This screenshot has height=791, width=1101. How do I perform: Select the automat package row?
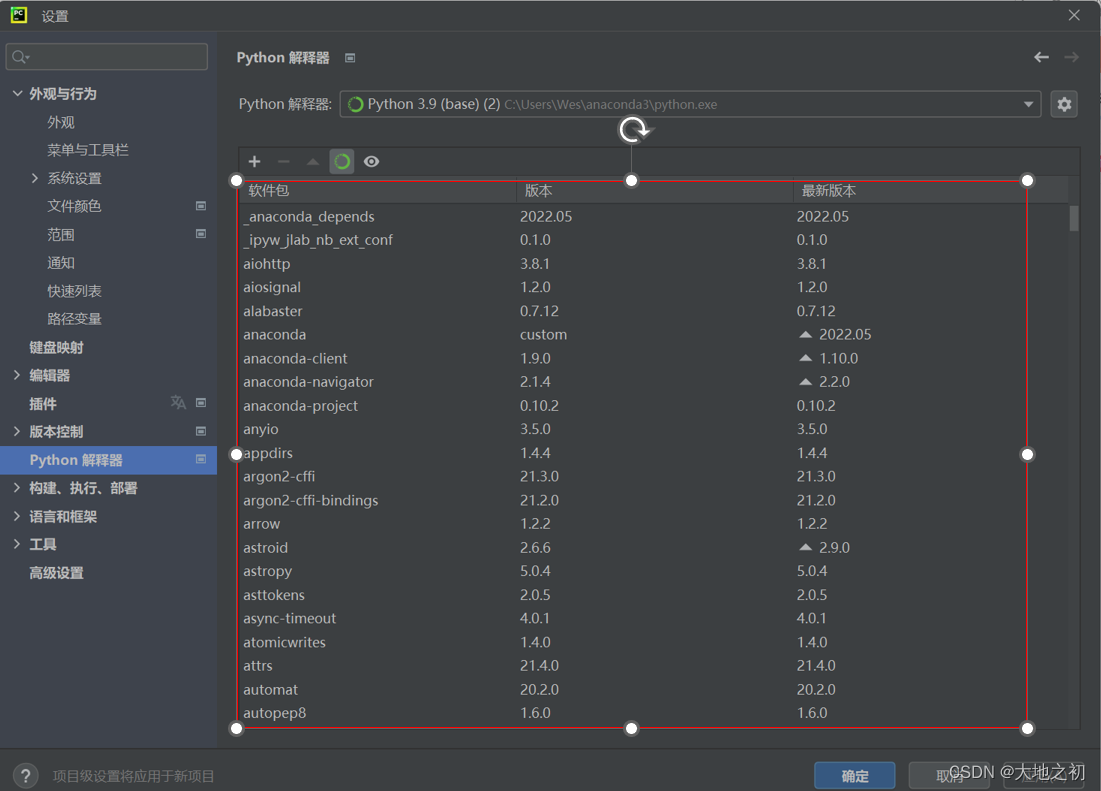(x=653, y=689)
